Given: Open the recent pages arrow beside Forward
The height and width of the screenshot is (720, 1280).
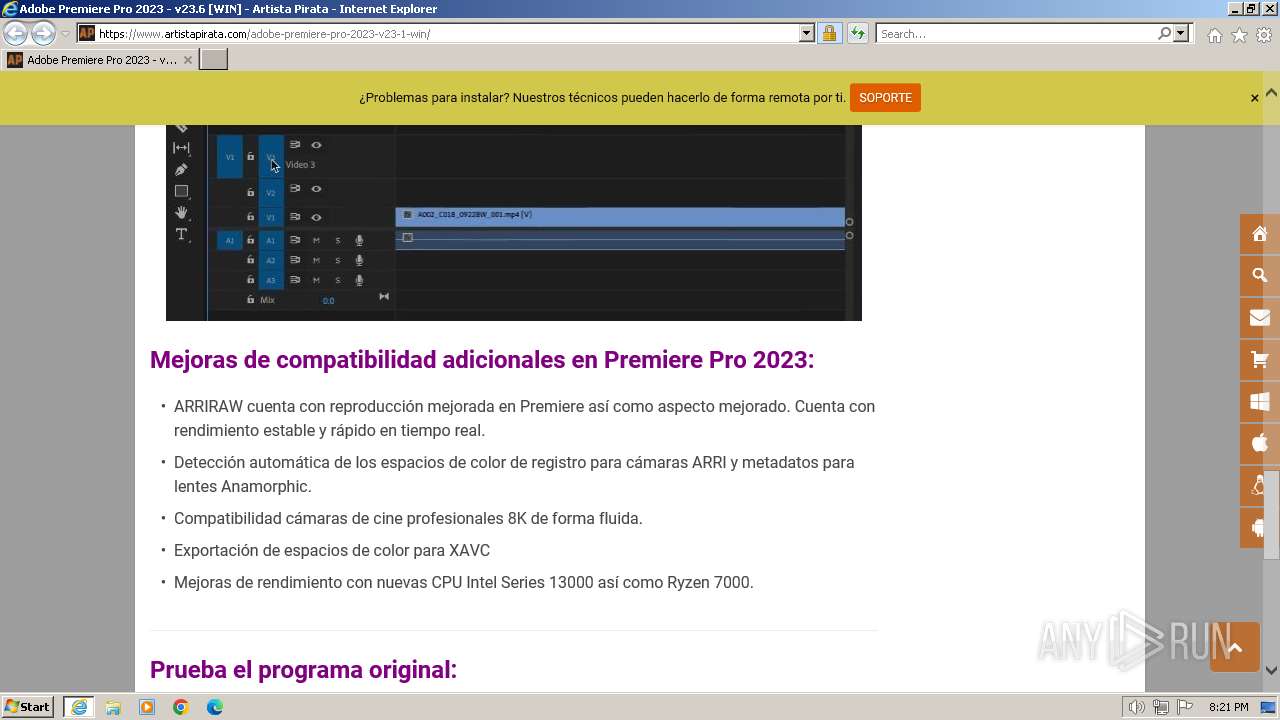Looking at the screenshot, I should pos(66,33).
